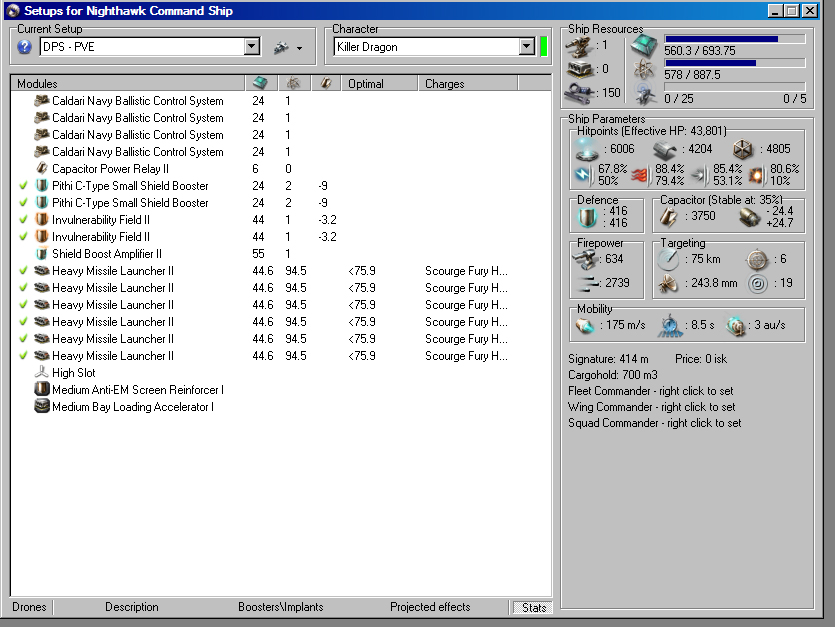Click the hull hitpoints icon showing 4805
The height and width of the screenshot is (627, 835).
click(742, 150)
